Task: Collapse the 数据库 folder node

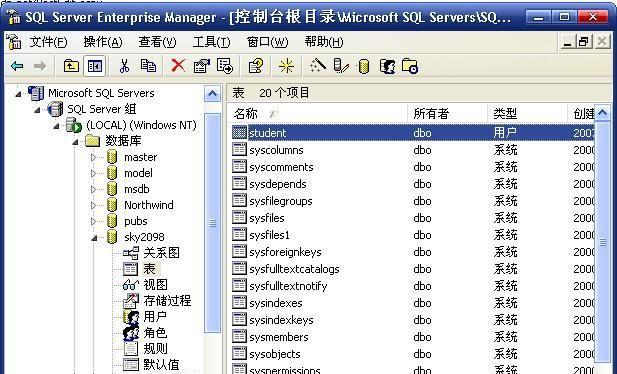Action: tap(75, 142)
